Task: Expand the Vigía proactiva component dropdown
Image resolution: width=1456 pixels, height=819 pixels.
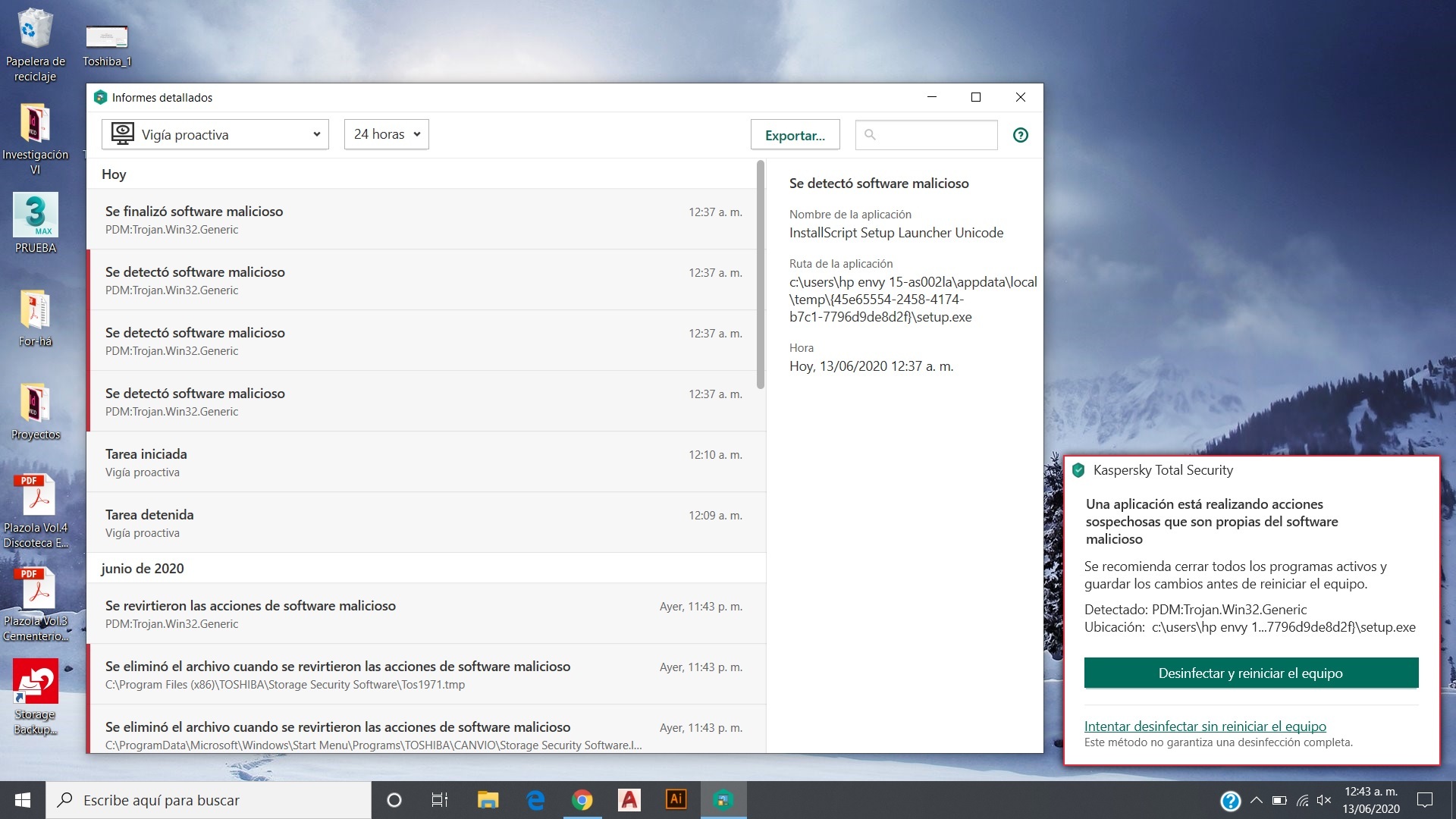Action: pos(215,134)
